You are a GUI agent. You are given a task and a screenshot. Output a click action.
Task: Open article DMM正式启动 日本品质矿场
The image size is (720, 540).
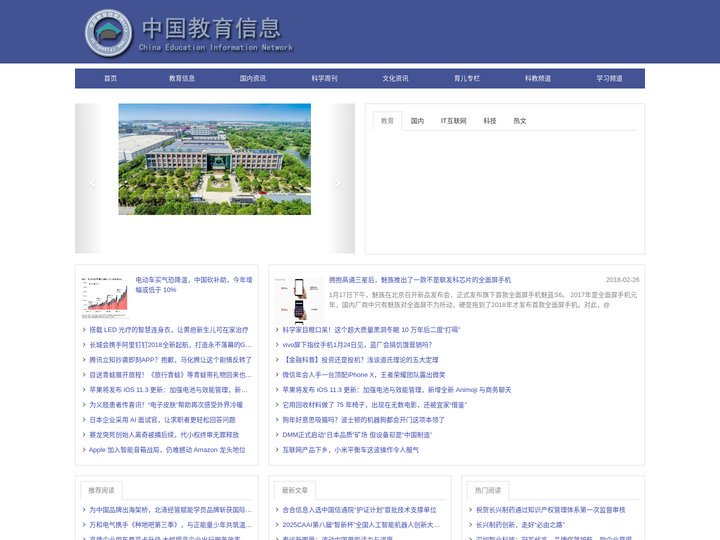coord(357,435)
